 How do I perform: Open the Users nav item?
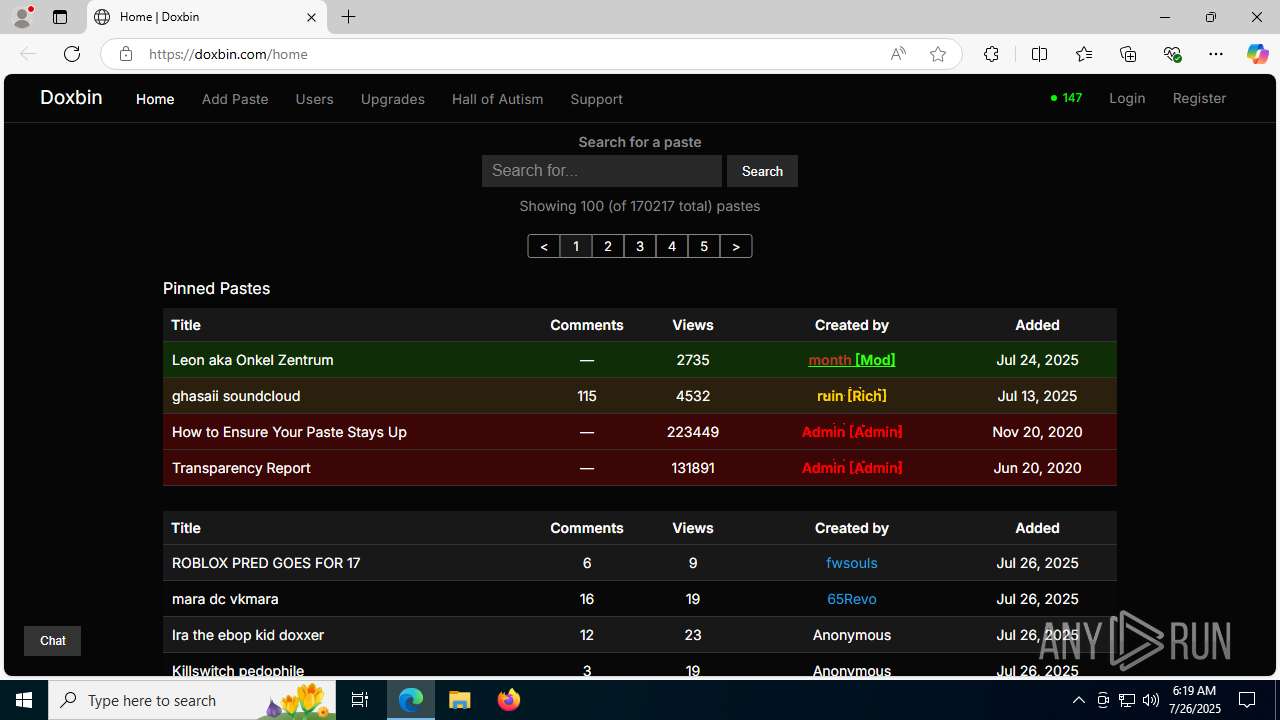pos(314,99)
